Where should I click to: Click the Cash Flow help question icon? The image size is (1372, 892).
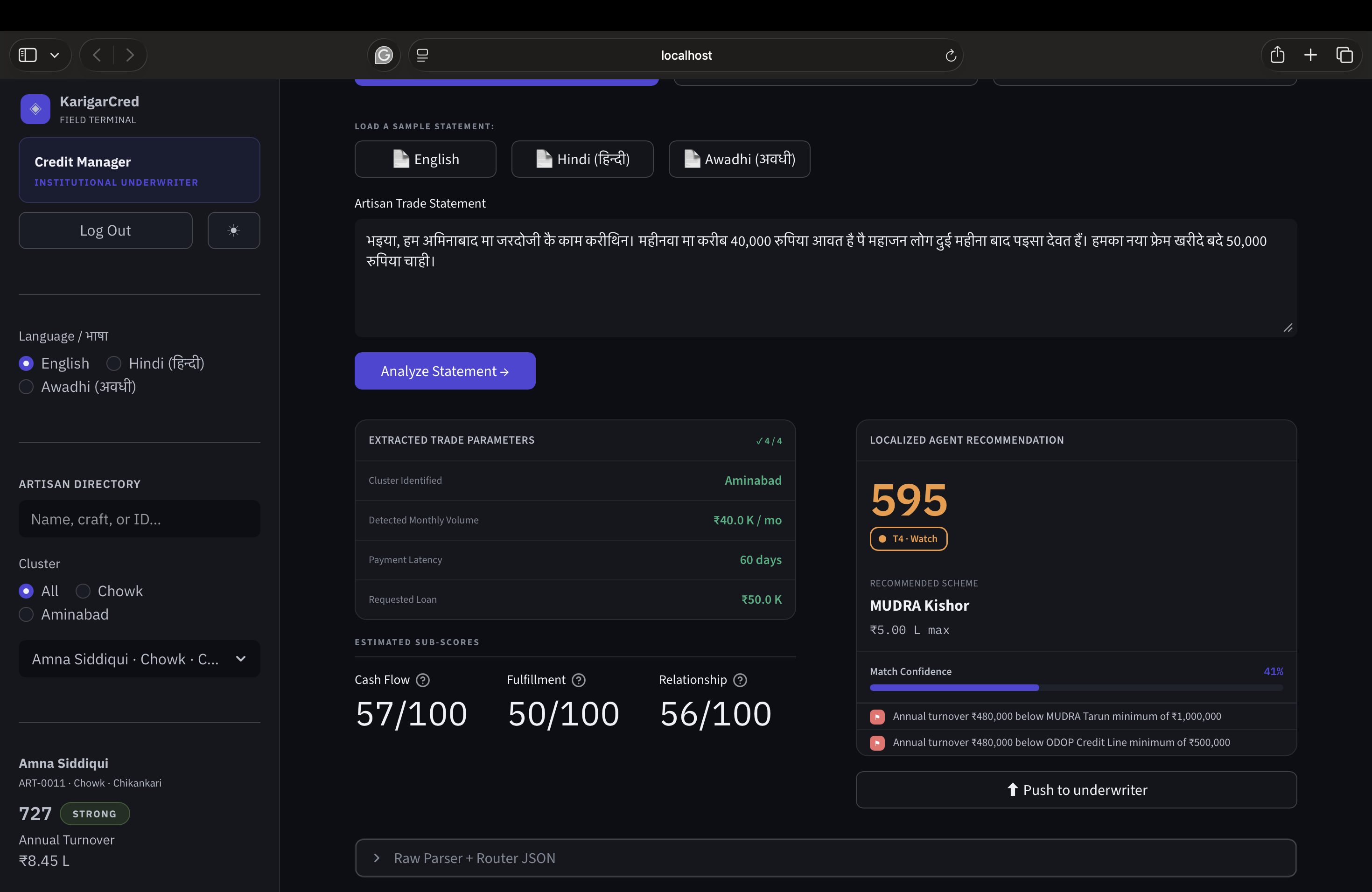click(422, 680)
